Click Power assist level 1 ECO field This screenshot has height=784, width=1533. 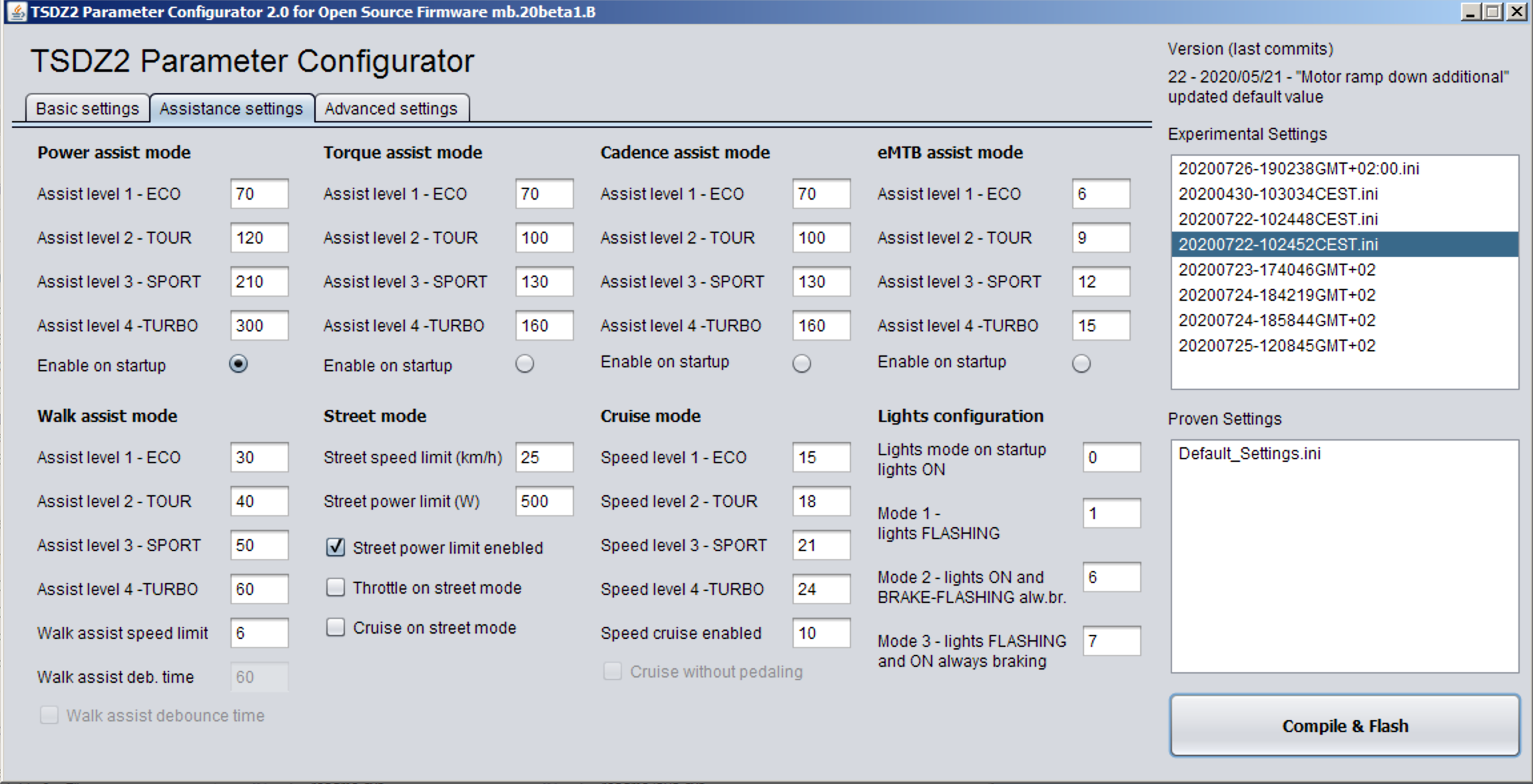point(260,194)
